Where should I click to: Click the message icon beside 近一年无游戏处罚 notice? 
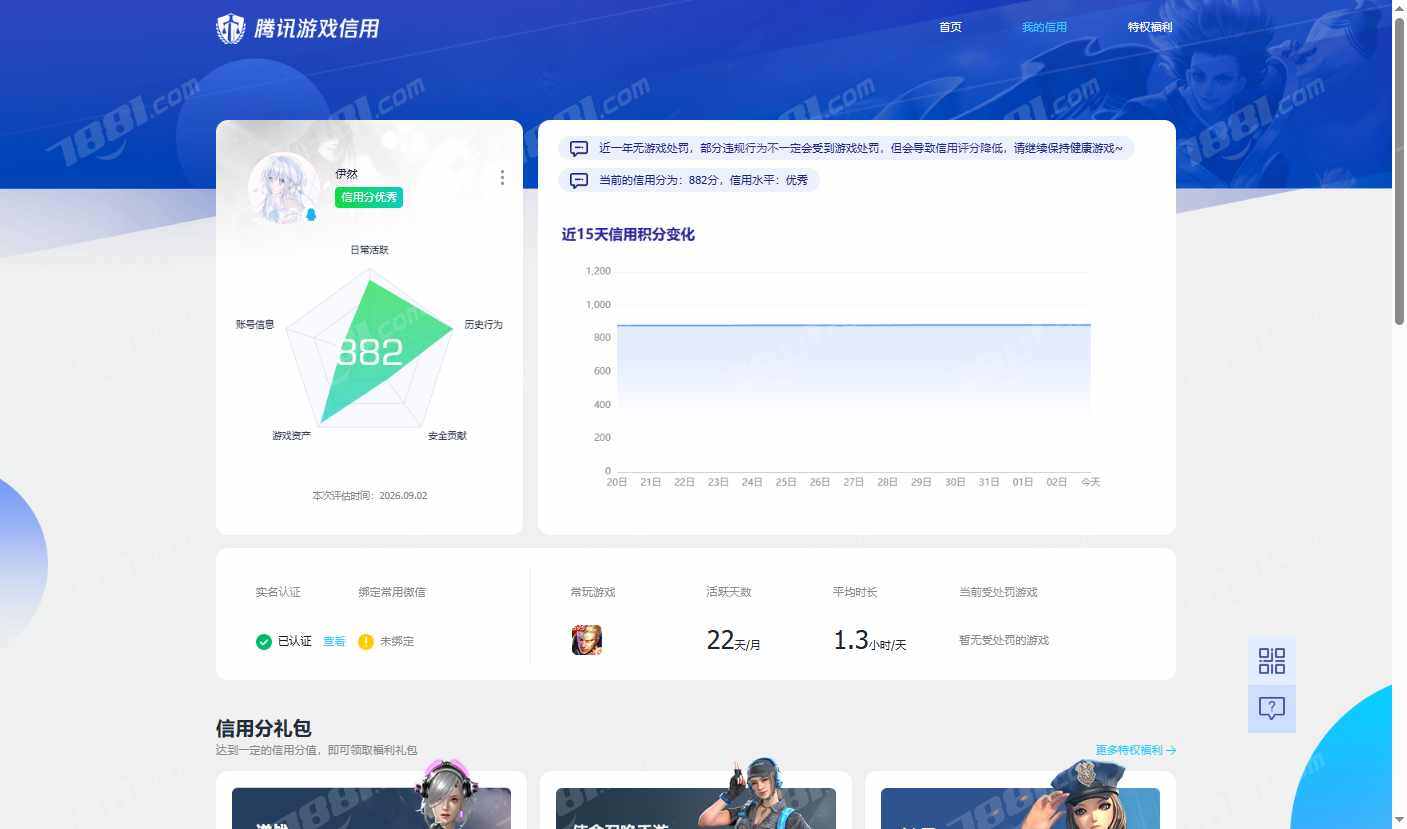579,148
